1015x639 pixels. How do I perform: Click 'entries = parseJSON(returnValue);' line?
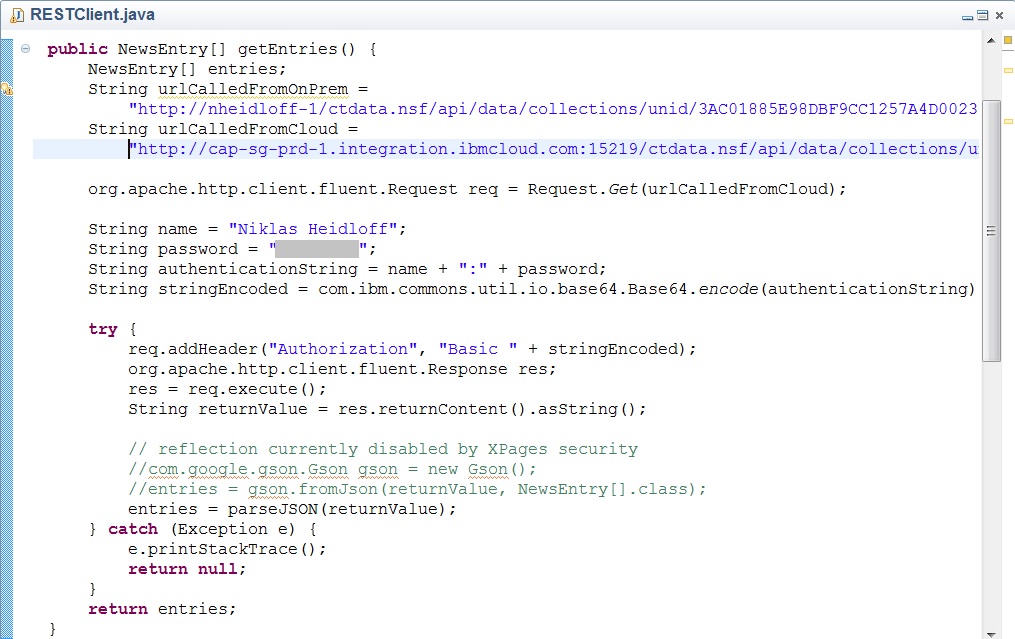pos(292,510)
